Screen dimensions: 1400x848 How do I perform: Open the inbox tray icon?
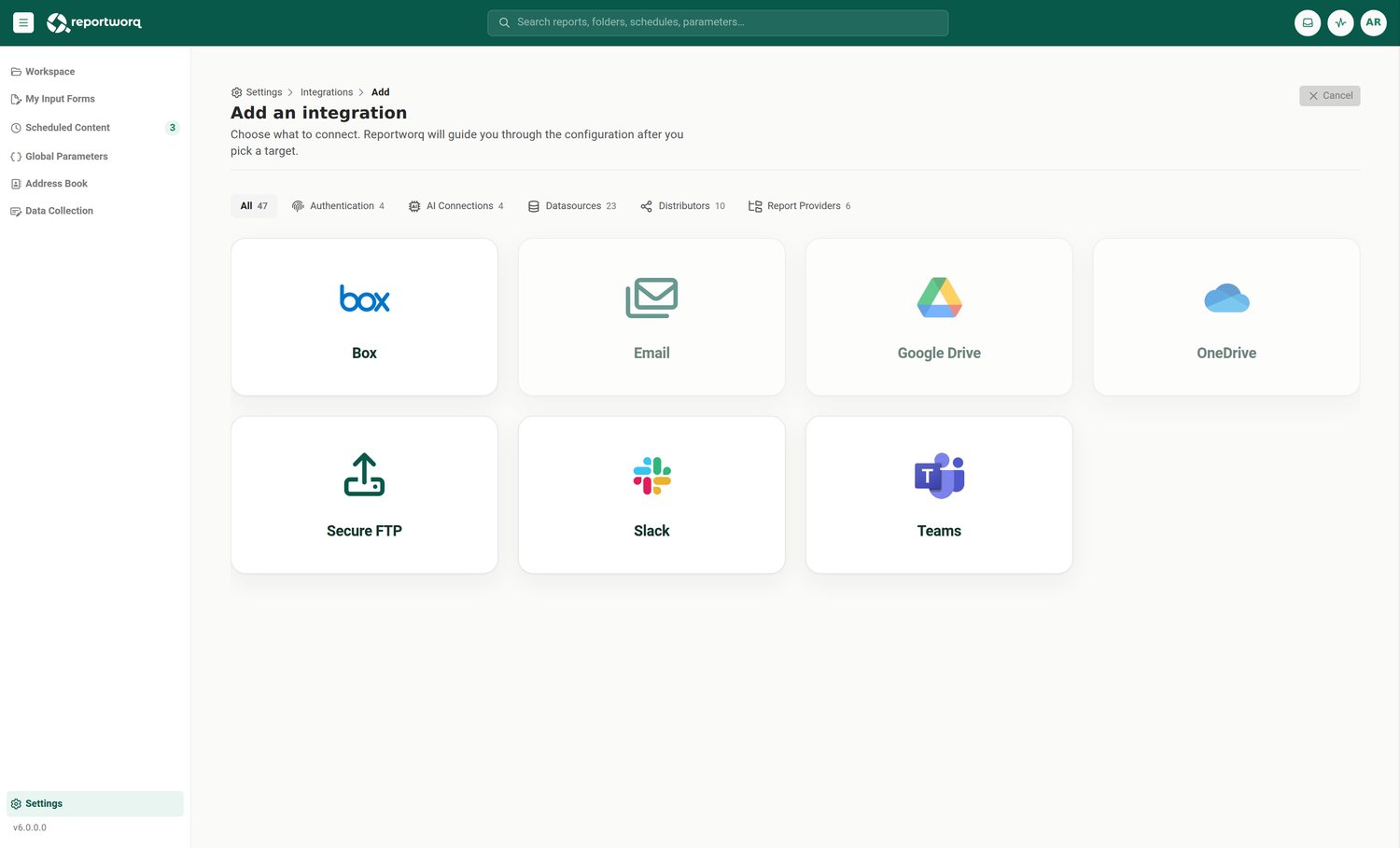[x=1308, y=22]
